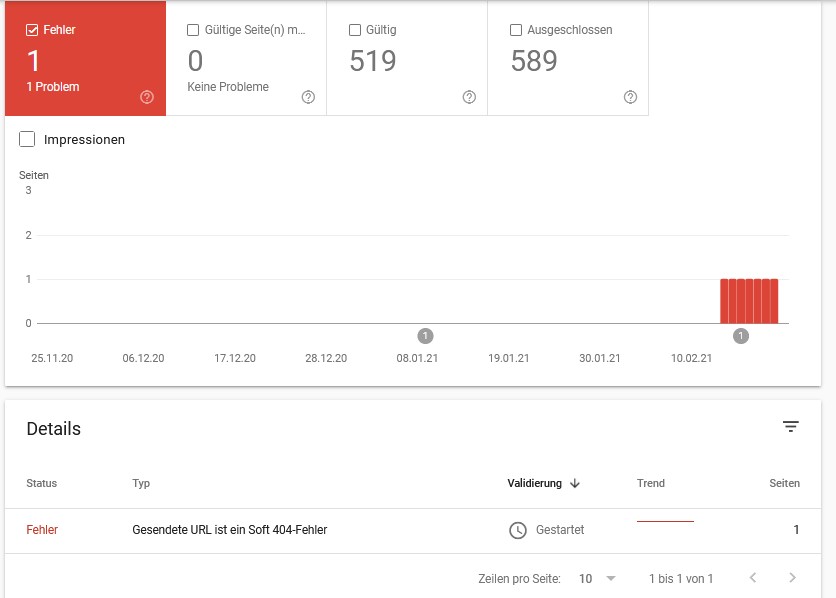Click the clock icon next to Gestartet
Viewport: 836px width, 598px height.
518,530
